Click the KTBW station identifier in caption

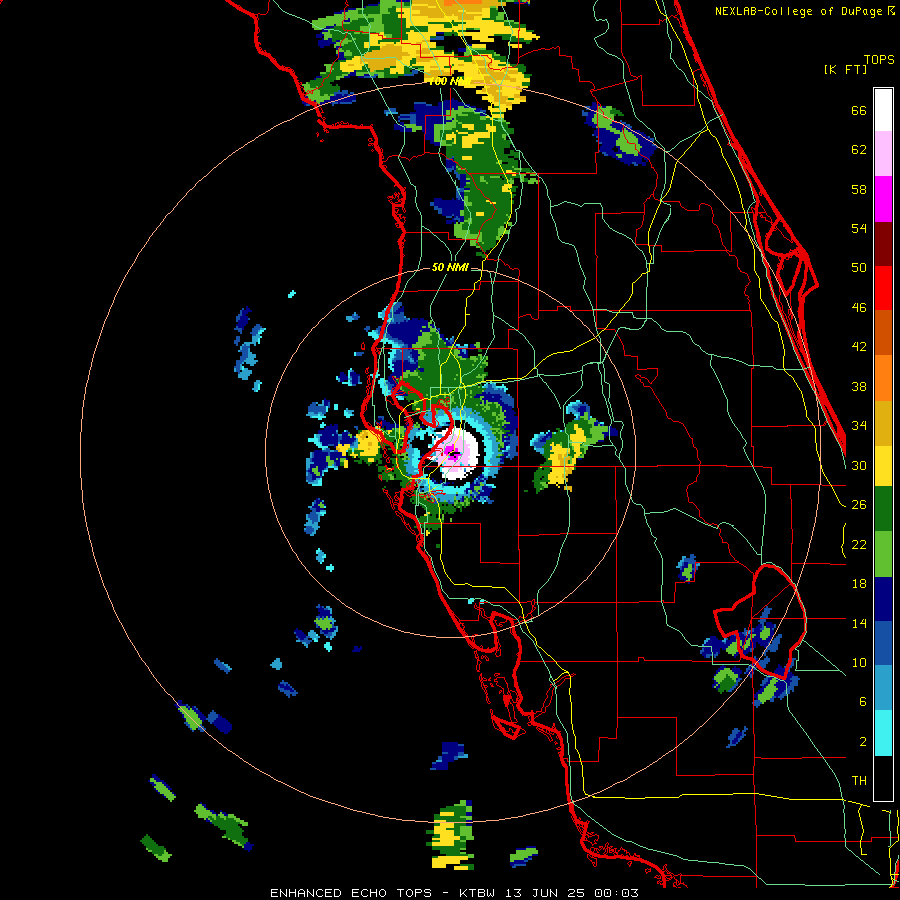coord(476,893)
